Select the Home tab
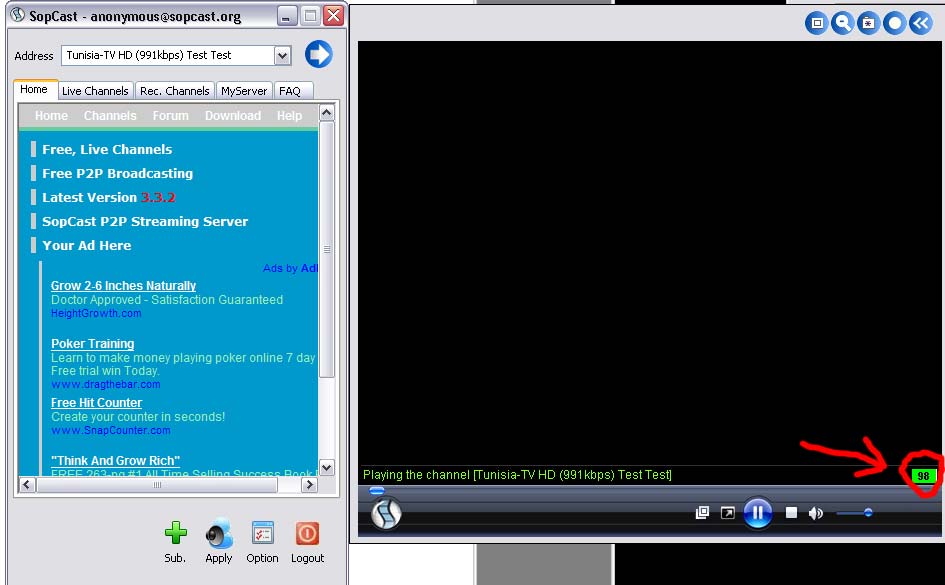The image size is (945, 585). pos(34,89)
